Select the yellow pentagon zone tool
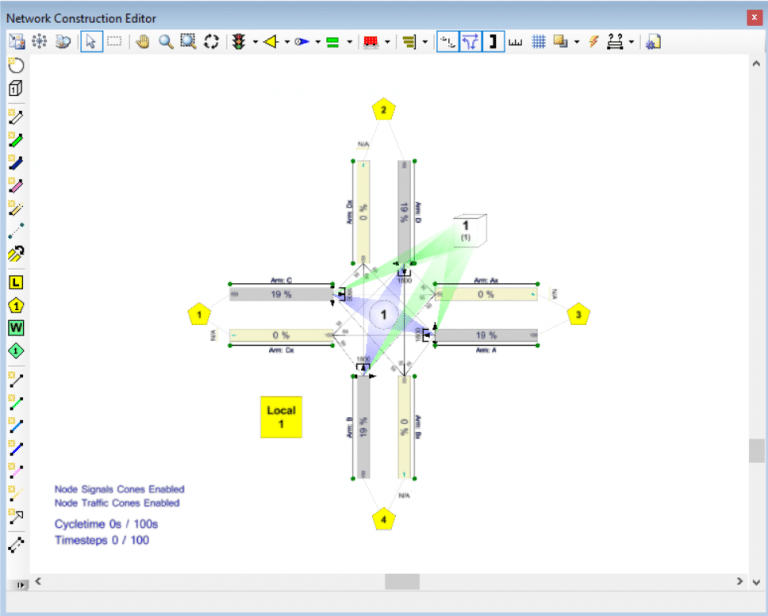 click(16, 305)
